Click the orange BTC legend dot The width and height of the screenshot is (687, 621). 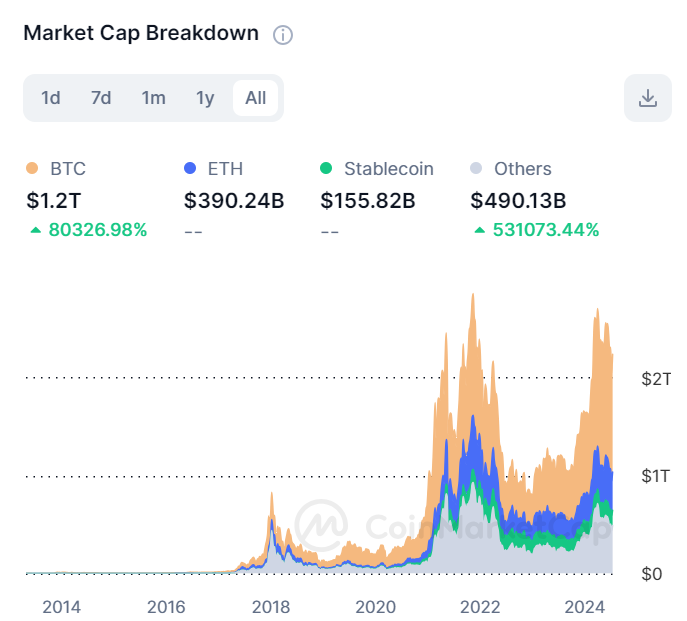coord(32,168)
